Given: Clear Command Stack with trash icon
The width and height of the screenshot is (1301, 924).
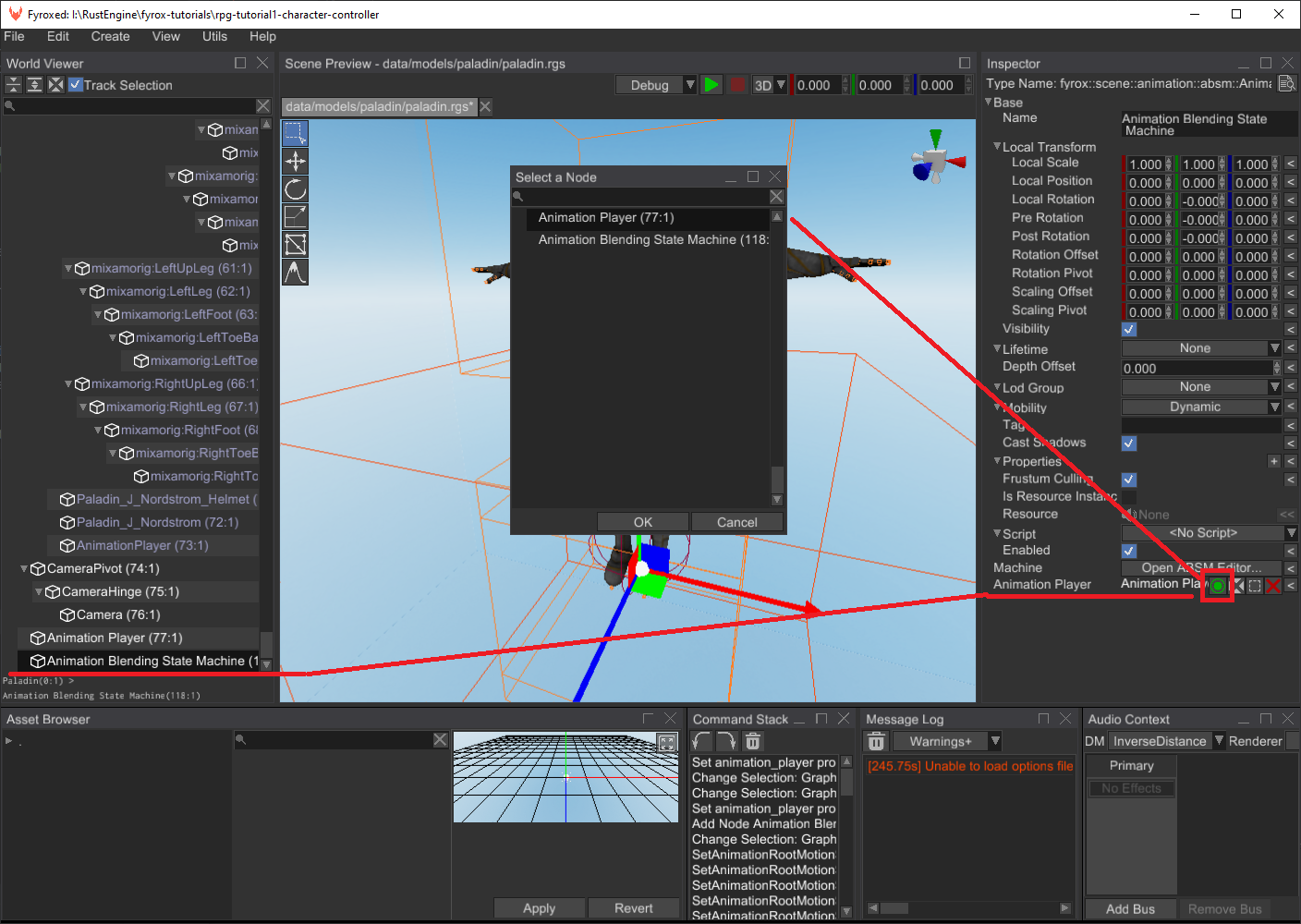Looking at the screenshot, I should click(x=753, y=741).
